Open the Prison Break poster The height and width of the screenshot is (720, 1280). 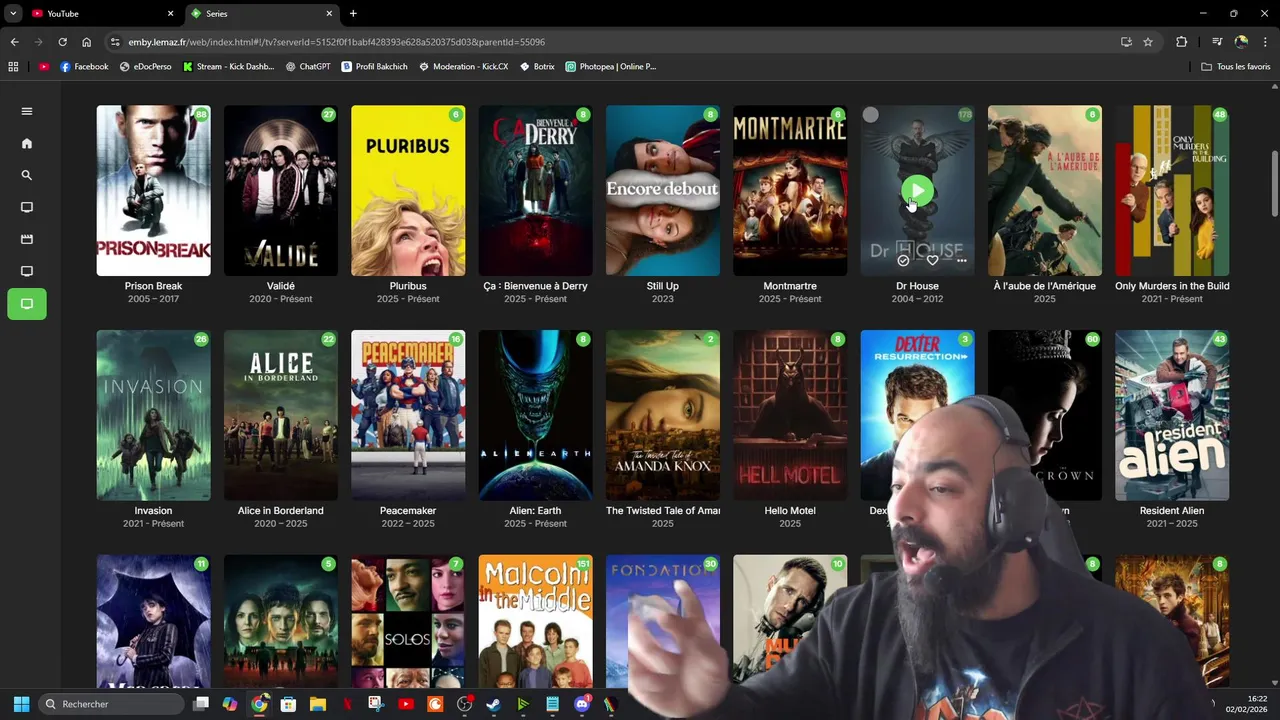pyautogui.click(x=153, y=190)
